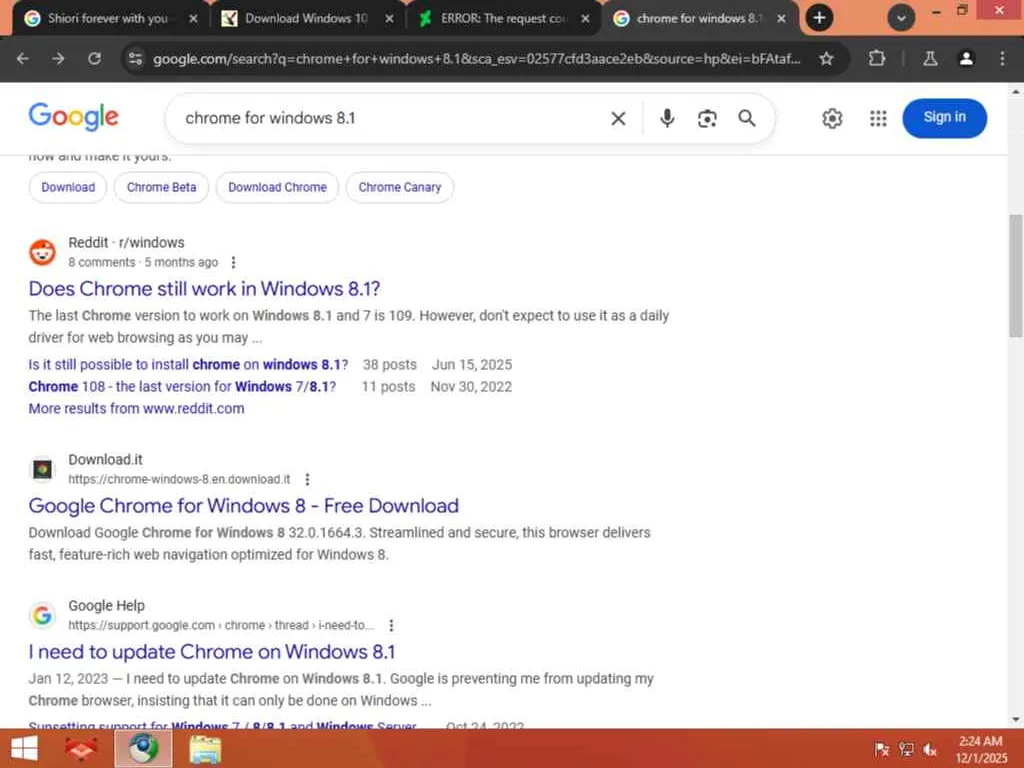Reload the current page

coord(94,59)
